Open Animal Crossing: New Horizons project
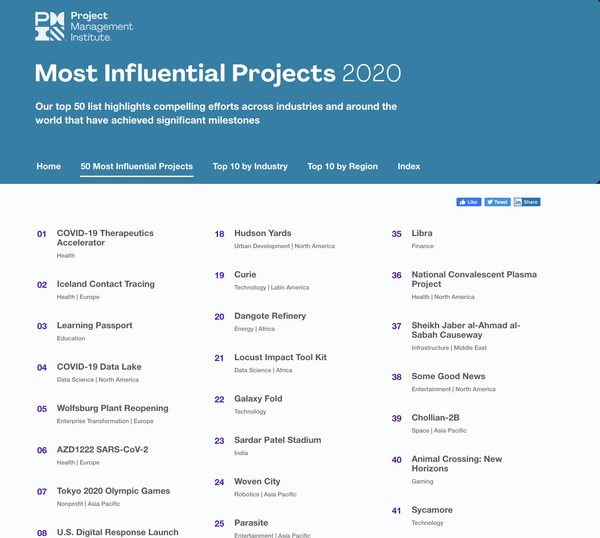 point(457,464)
